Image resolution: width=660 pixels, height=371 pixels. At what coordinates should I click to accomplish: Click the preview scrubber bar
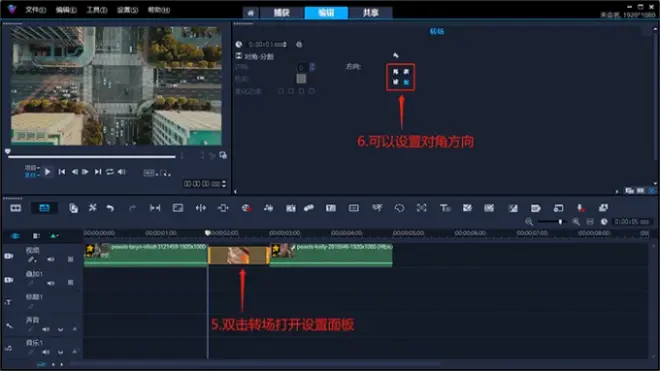[92, 157]
